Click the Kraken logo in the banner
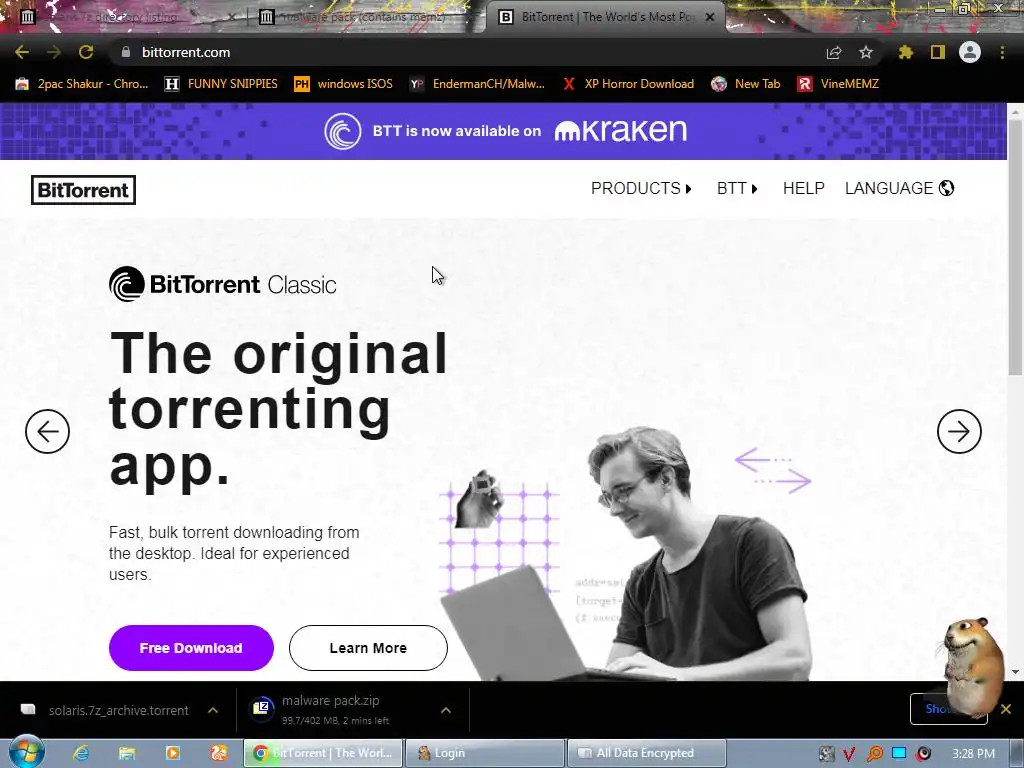This screenshot has height=768, width=1024. pos(620,131)
